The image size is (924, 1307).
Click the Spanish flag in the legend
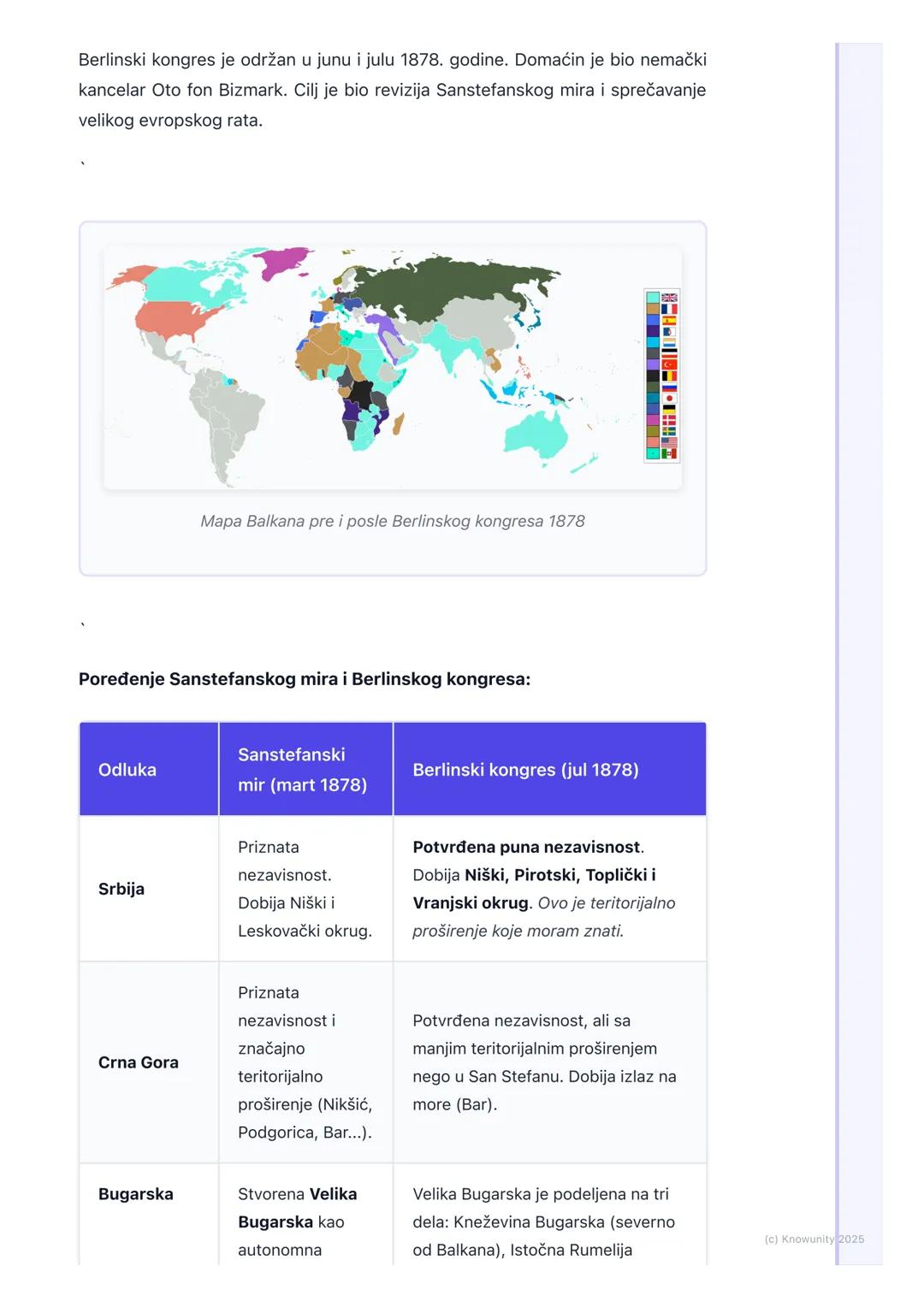669,320
